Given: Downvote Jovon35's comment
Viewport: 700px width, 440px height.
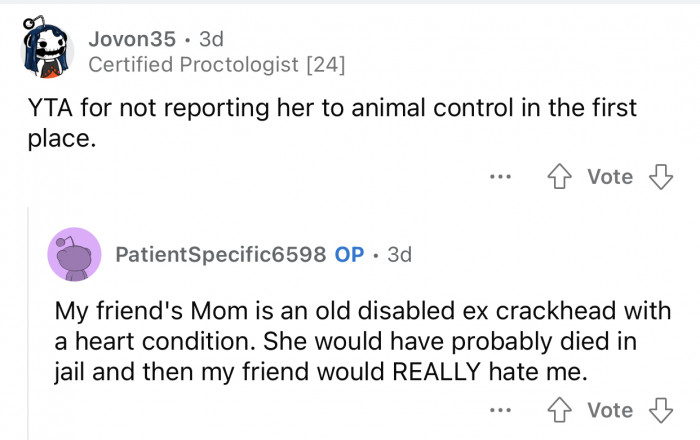Looking at the screenshot, I should 659,177.
